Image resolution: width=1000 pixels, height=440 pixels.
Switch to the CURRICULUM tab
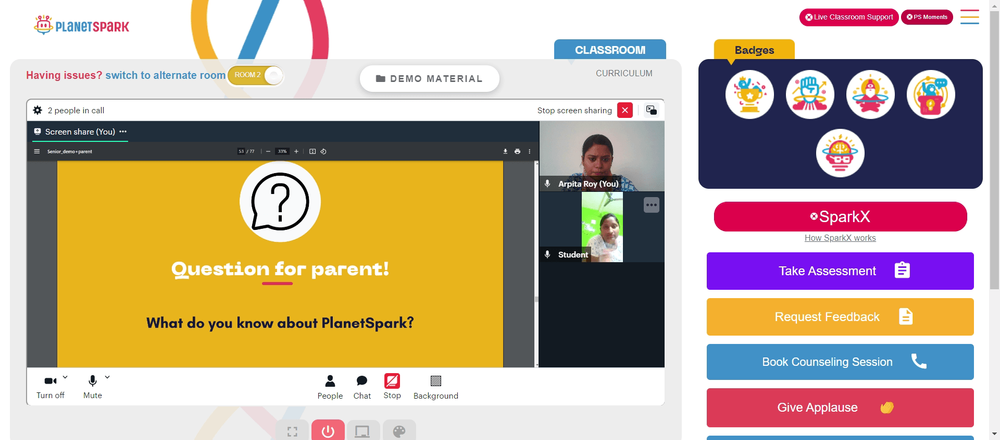point(624,73)
